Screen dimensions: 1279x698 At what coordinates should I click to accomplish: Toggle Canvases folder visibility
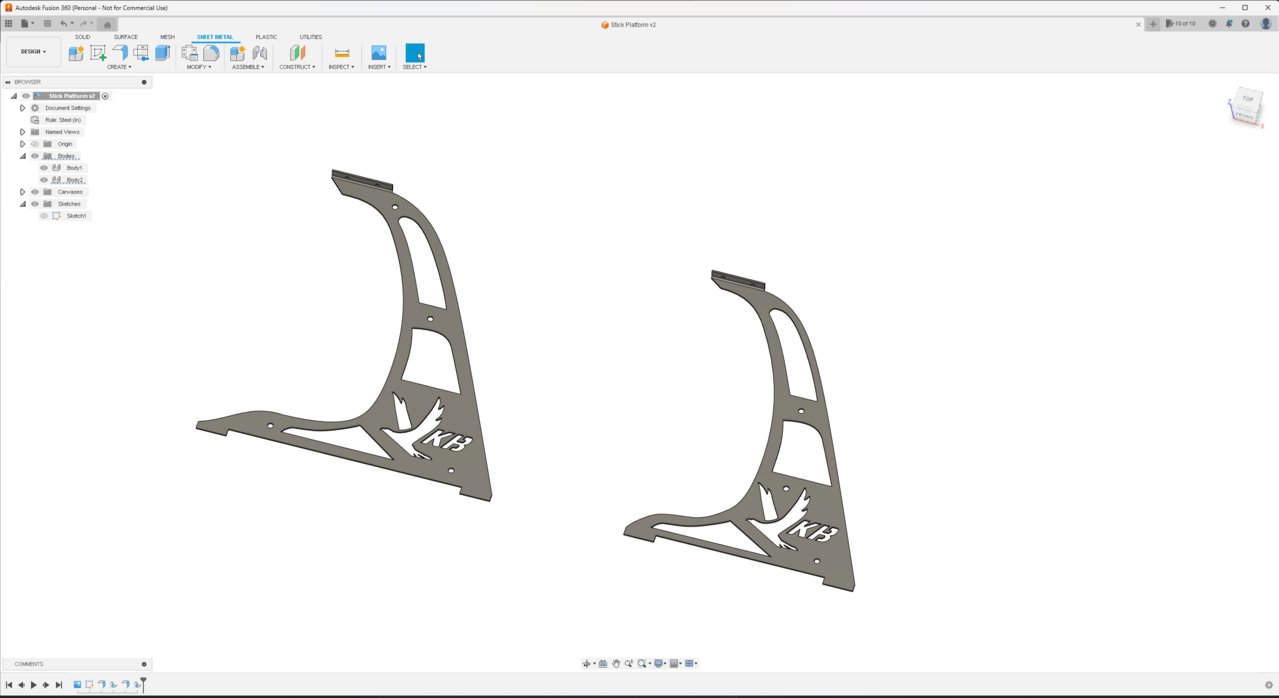[35, 192]
